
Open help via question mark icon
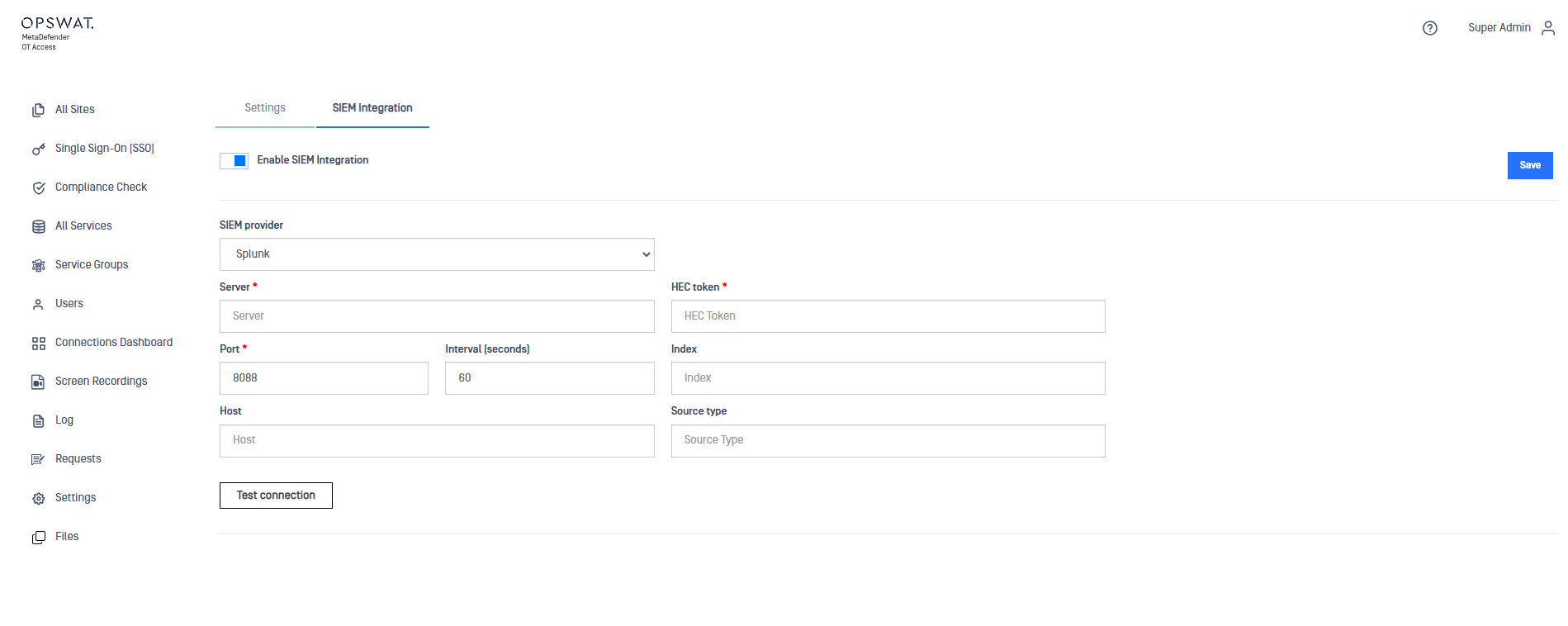pyautogui.click(x=1430, y=28)
